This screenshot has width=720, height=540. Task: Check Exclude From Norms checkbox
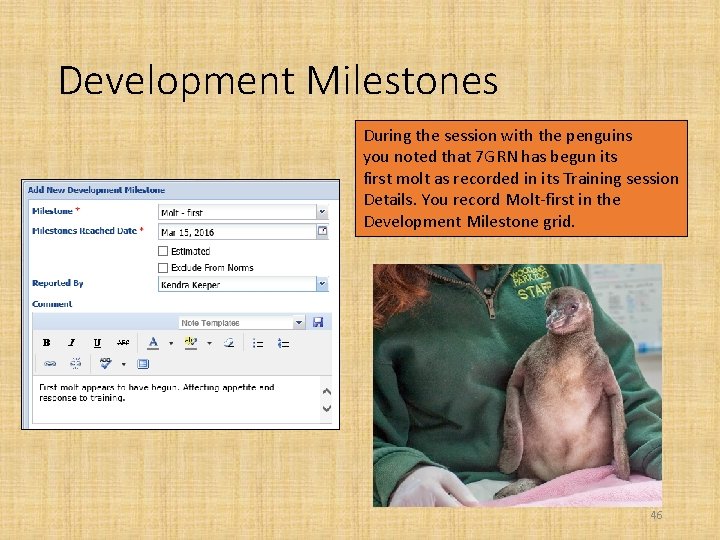coord(163,267)
